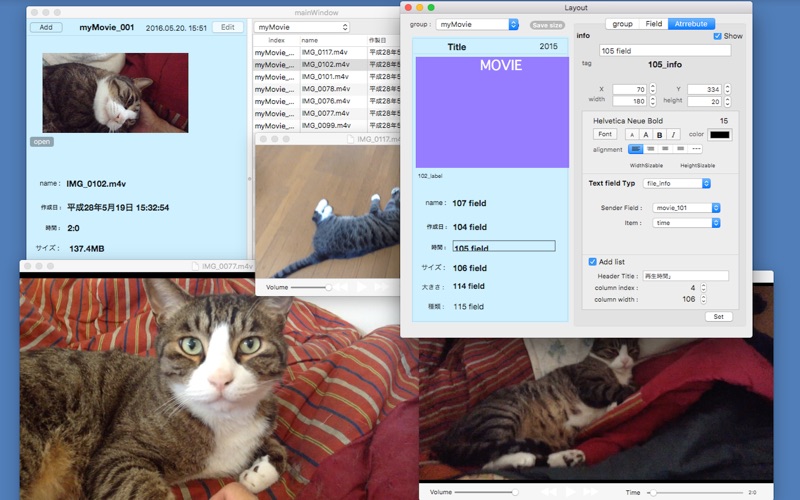Select IMG_0102.m4v row in list

click(x=327, y=64)
